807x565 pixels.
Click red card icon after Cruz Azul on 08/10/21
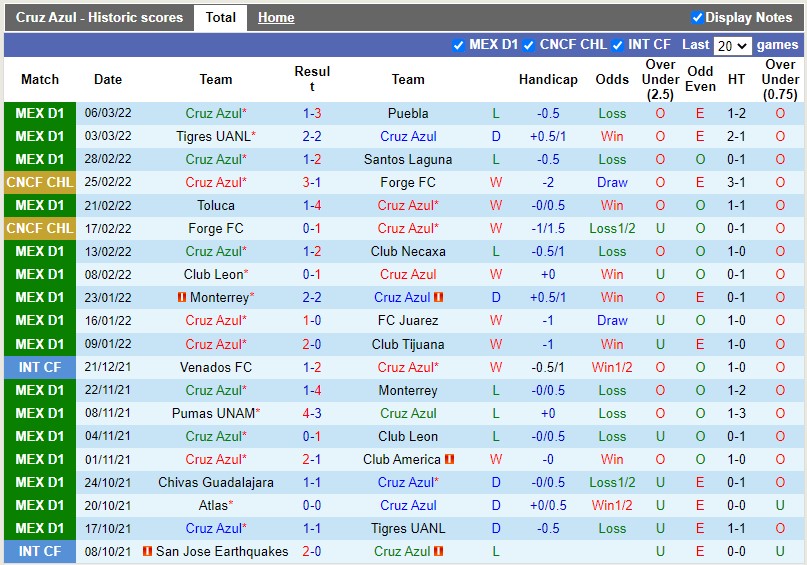pos(438,551)
